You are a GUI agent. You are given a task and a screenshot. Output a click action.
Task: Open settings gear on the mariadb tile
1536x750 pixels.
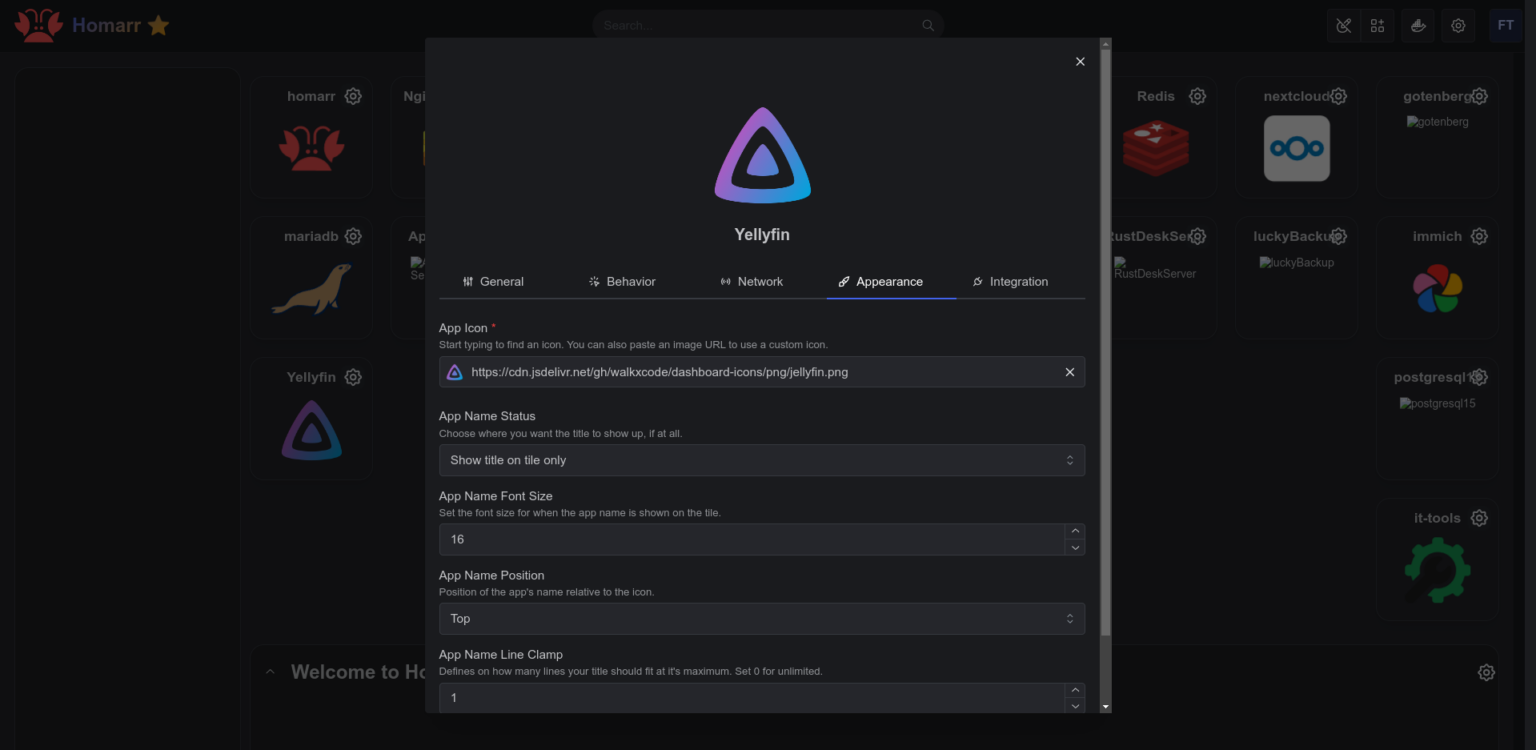(x=353, y=236)
